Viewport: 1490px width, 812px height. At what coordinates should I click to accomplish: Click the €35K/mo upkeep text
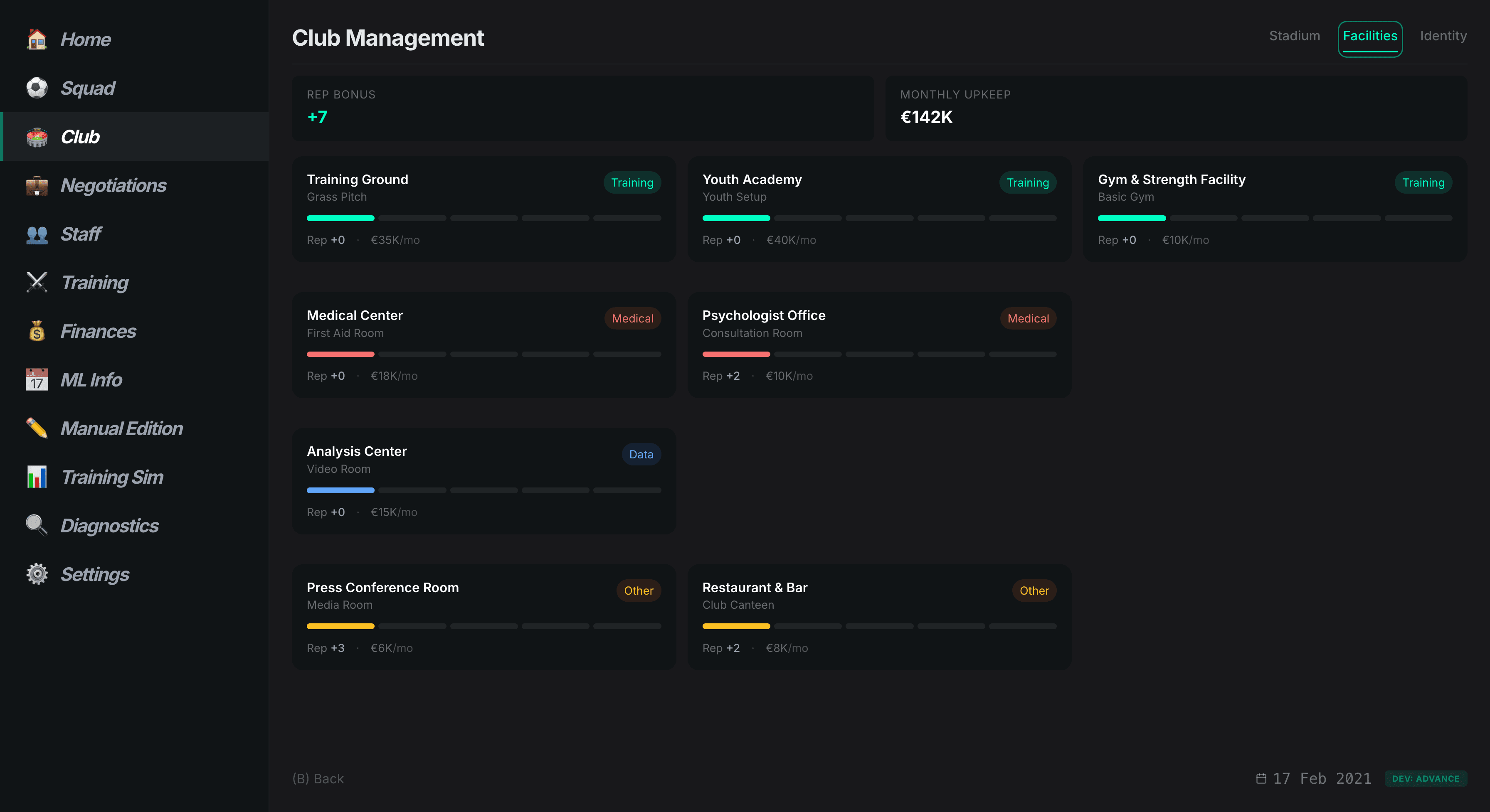pyautogui.click(x=395, y=239)
